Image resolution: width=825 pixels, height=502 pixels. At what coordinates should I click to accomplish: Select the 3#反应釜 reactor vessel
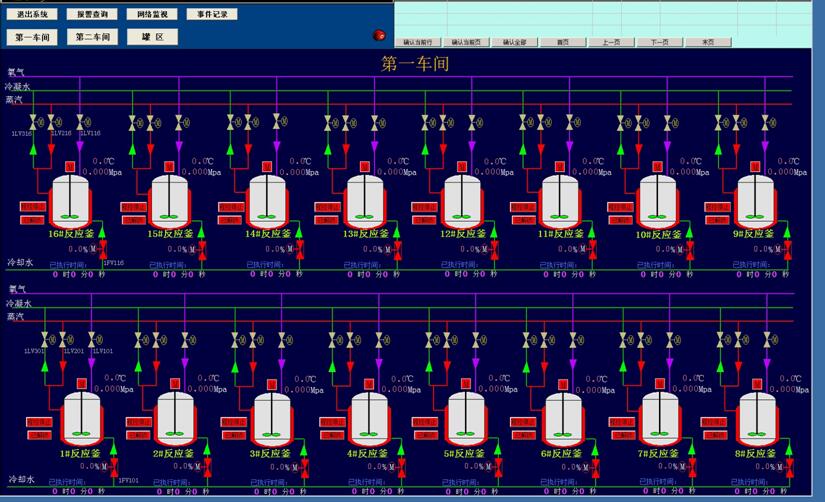[x=272, y=419]
